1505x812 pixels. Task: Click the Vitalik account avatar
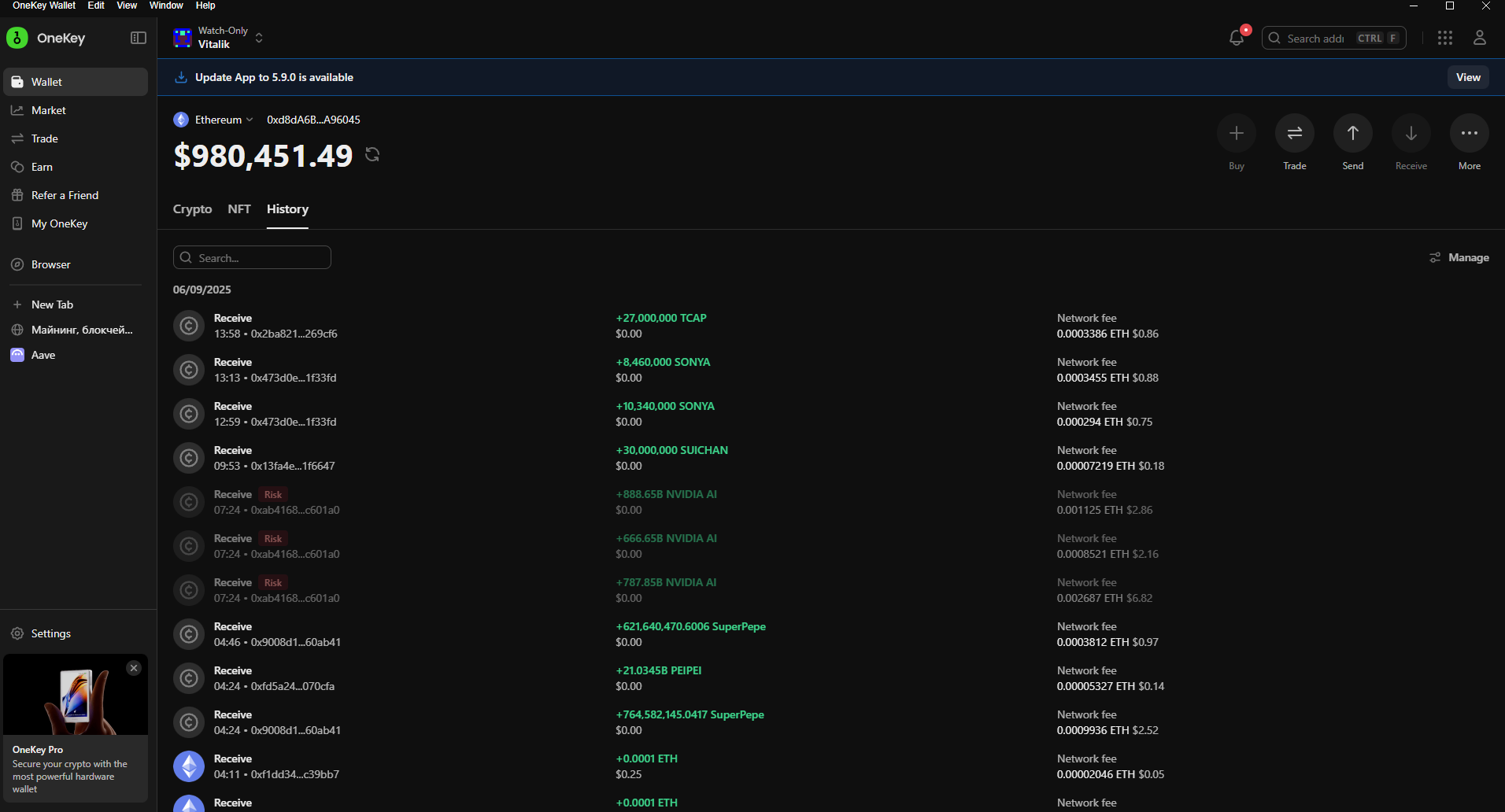pos(183,38)
